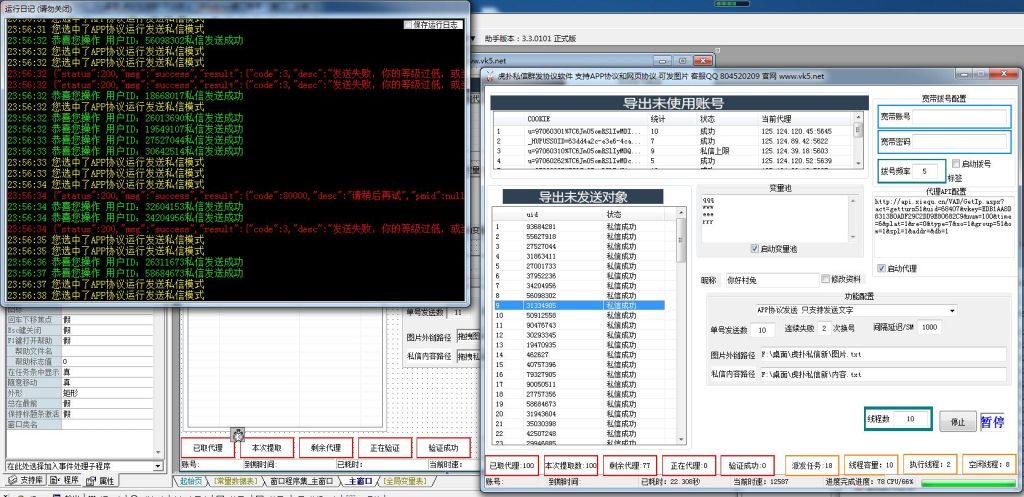This screenshot has height=497, width=1024.
Task: Click the blue 暂停 button
Action: (x=992, y=422)
